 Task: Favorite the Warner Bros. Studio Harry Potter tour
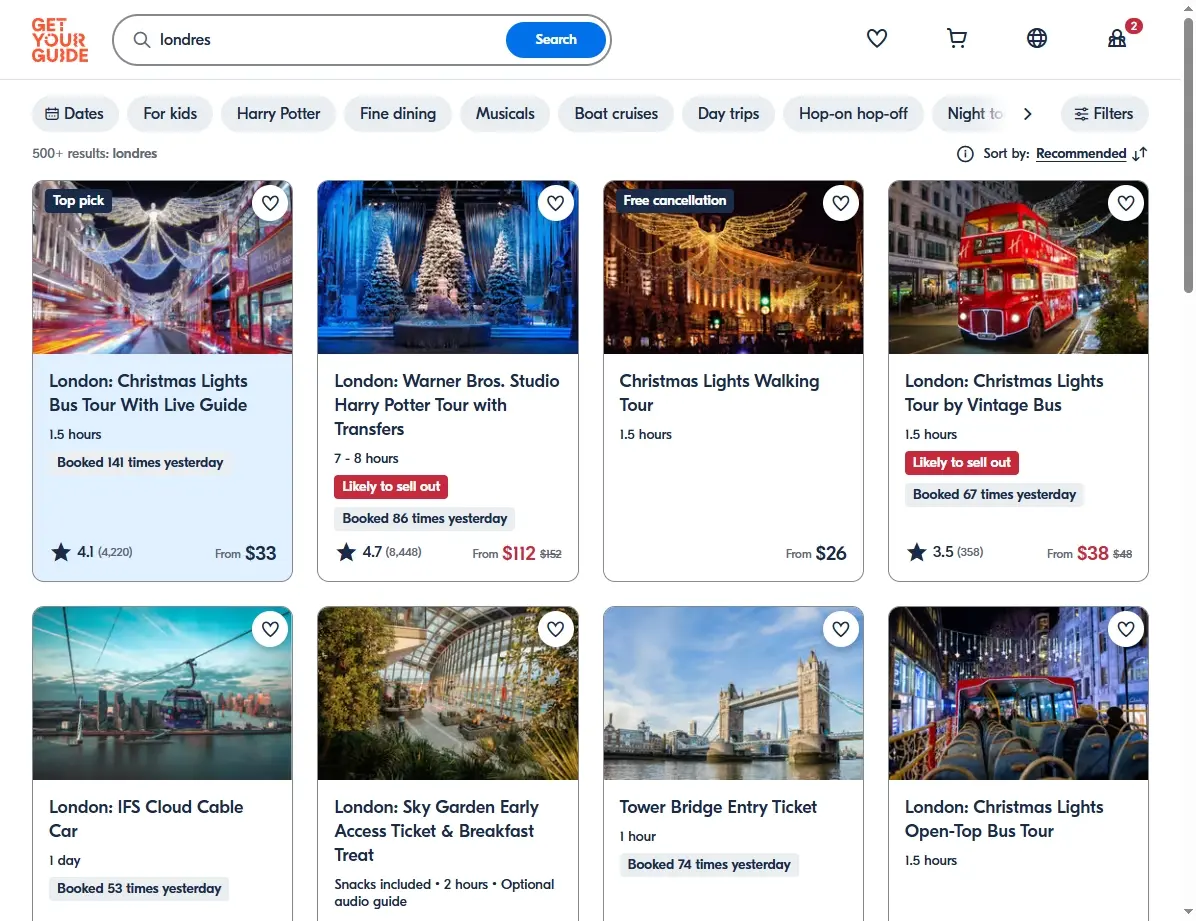[x=555, y=203]
